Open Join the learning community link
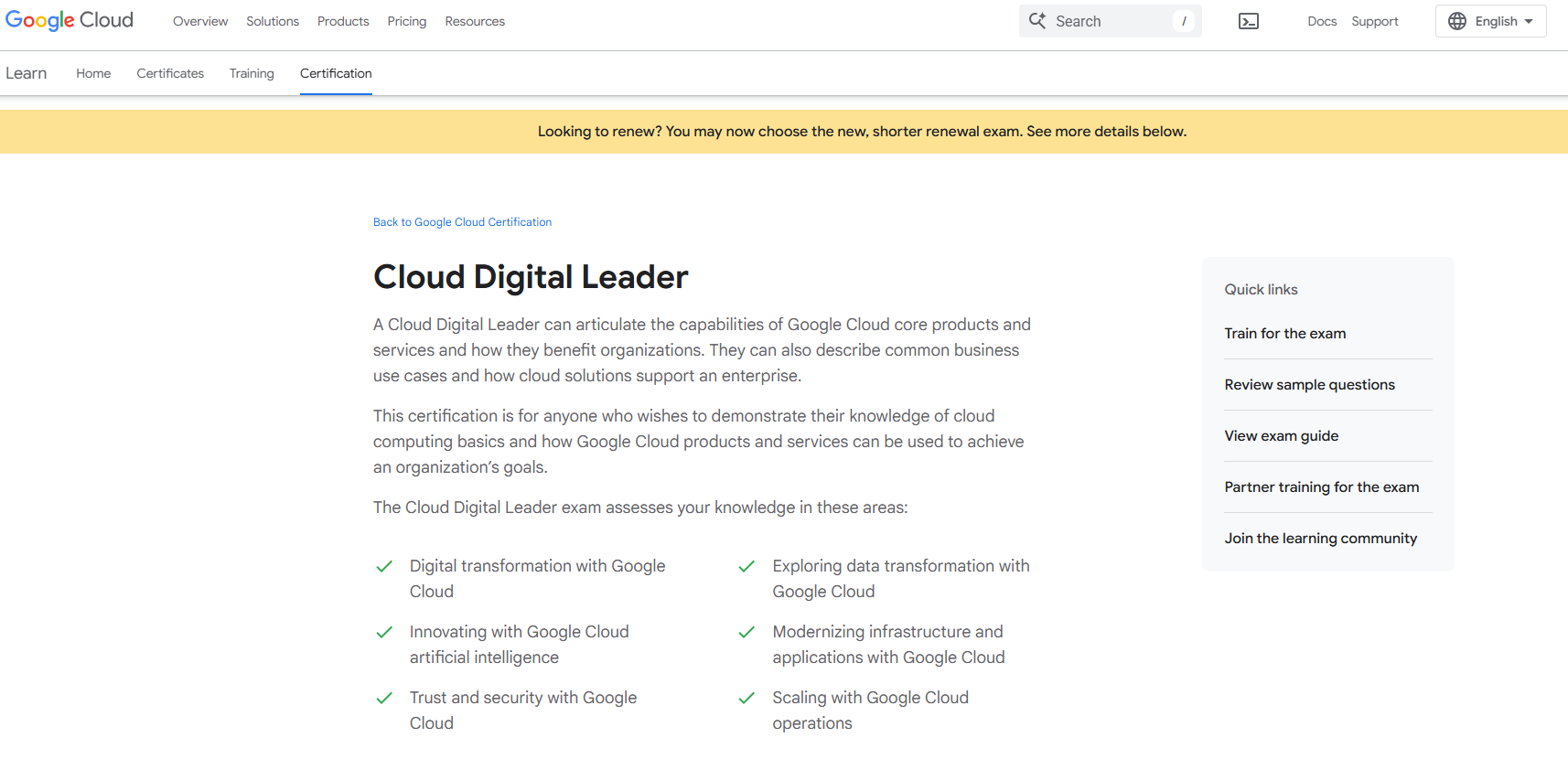Viewport: 1568px width, 759px height. [1321, 538]
